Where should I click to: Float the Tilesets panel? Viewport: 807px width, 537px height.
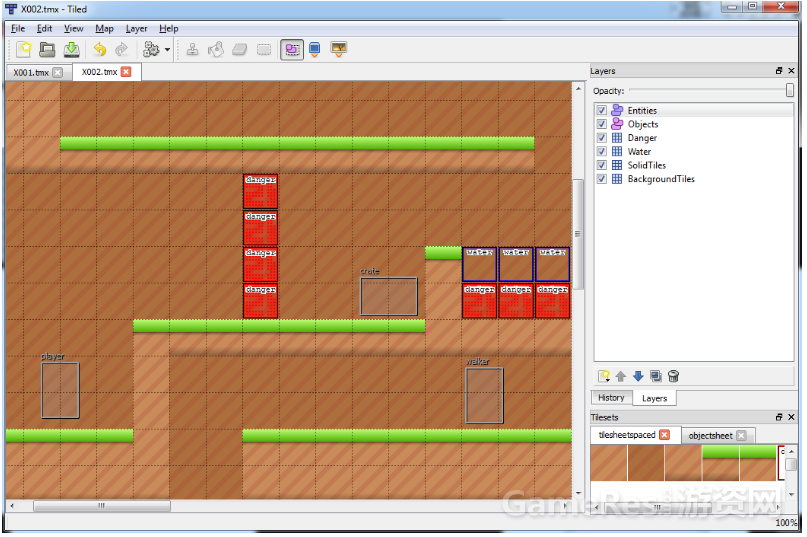tap(779, 417)
